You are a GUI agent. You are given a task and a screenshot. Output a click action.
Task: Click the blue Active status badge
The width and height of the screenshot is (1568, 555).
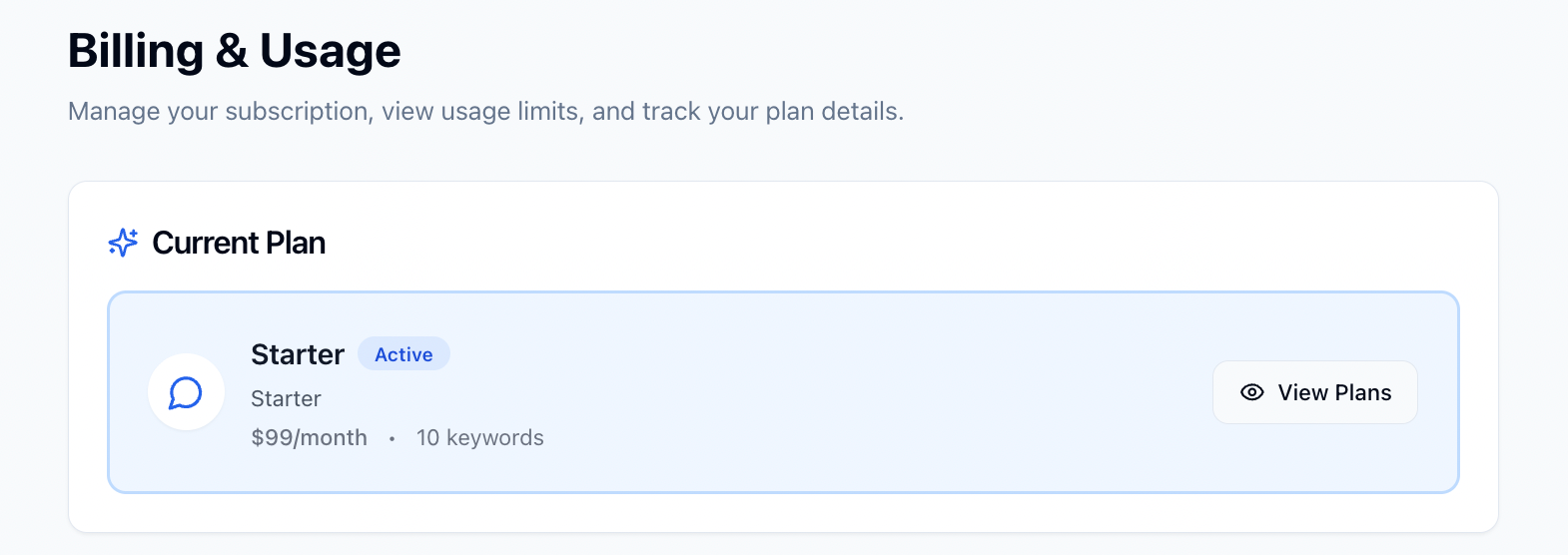point(403,354)
